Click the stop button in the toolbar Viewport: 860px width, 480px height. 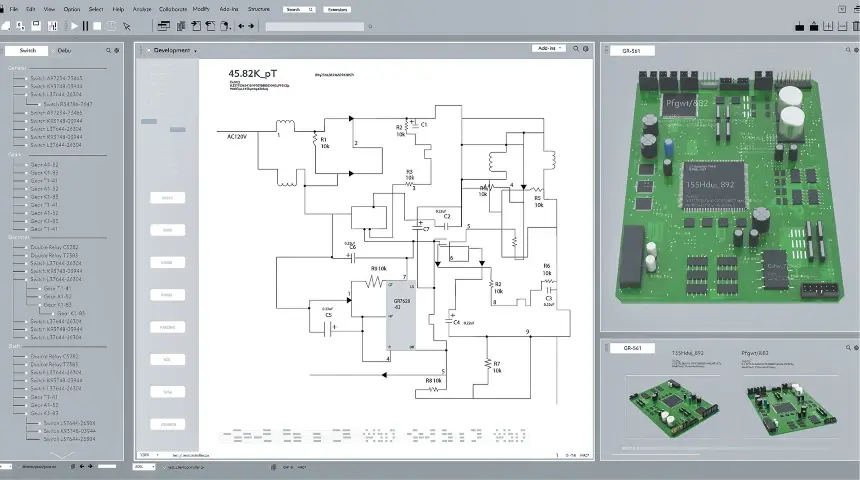(x=98, y=26)
